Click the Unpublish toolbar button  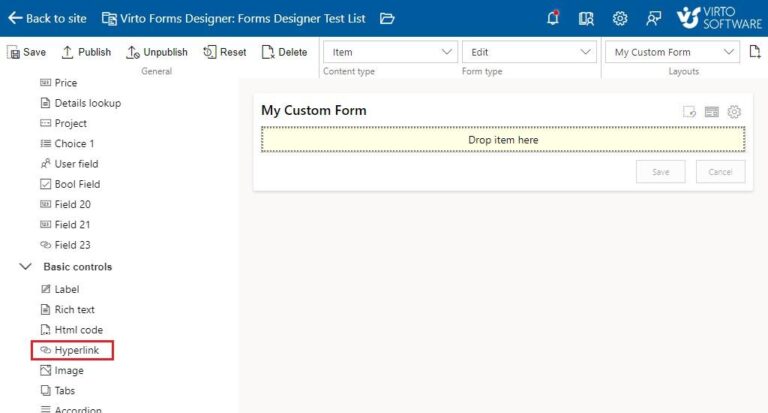(x=157, y=52)
